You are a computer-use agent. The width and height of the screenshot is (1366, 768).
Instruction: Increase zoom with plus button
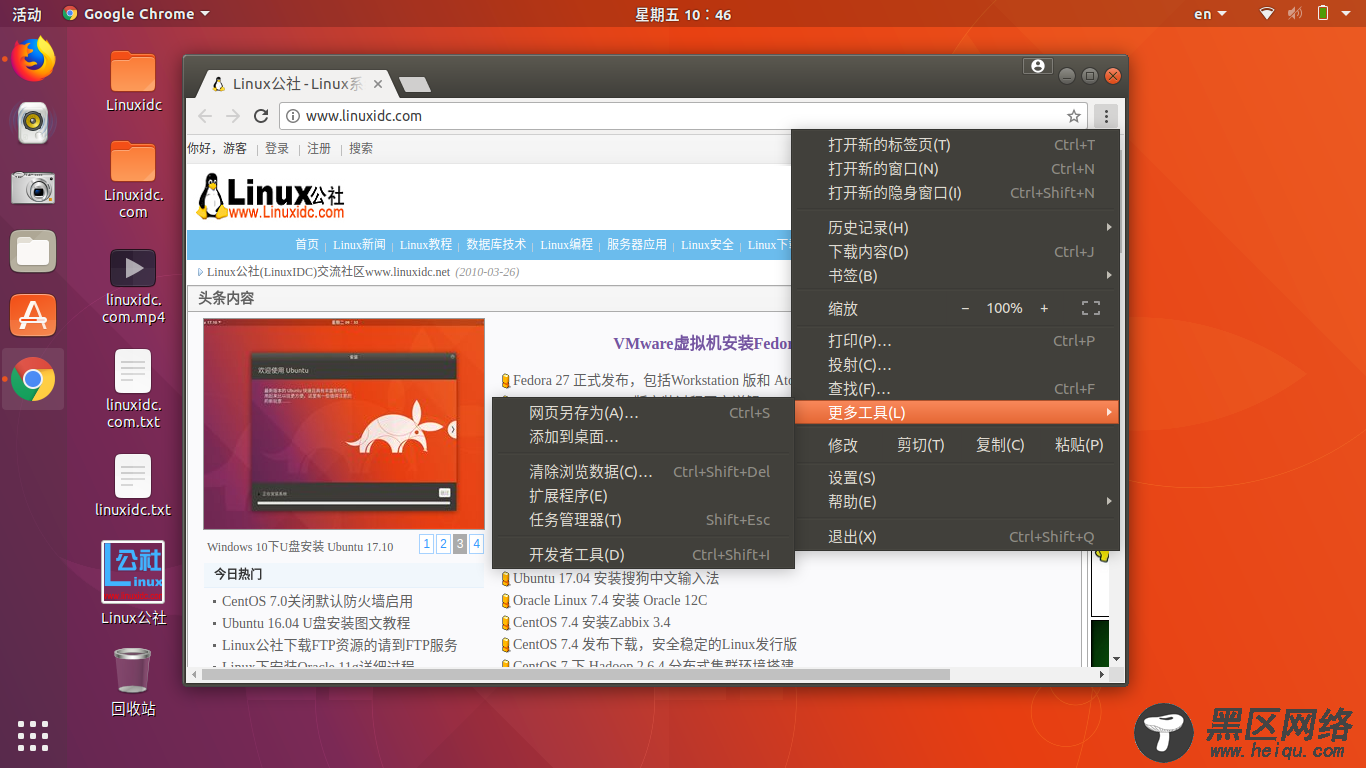pos(1044,308)
